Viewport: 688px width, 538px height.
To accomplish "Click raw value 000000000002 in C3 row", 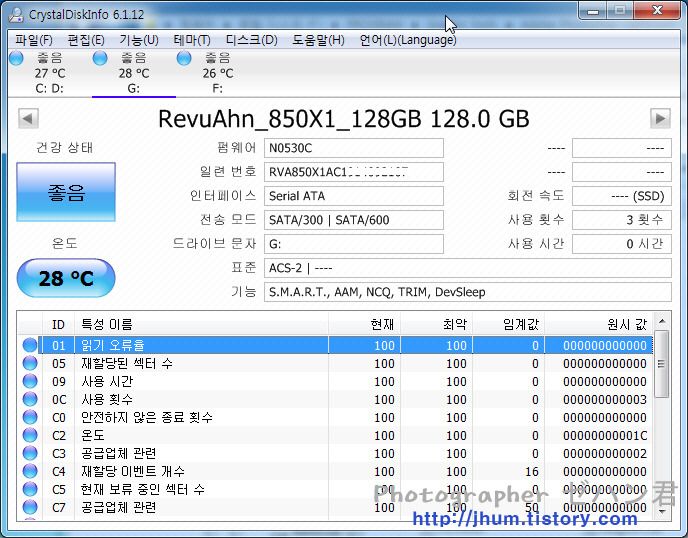I will point(605,454).
